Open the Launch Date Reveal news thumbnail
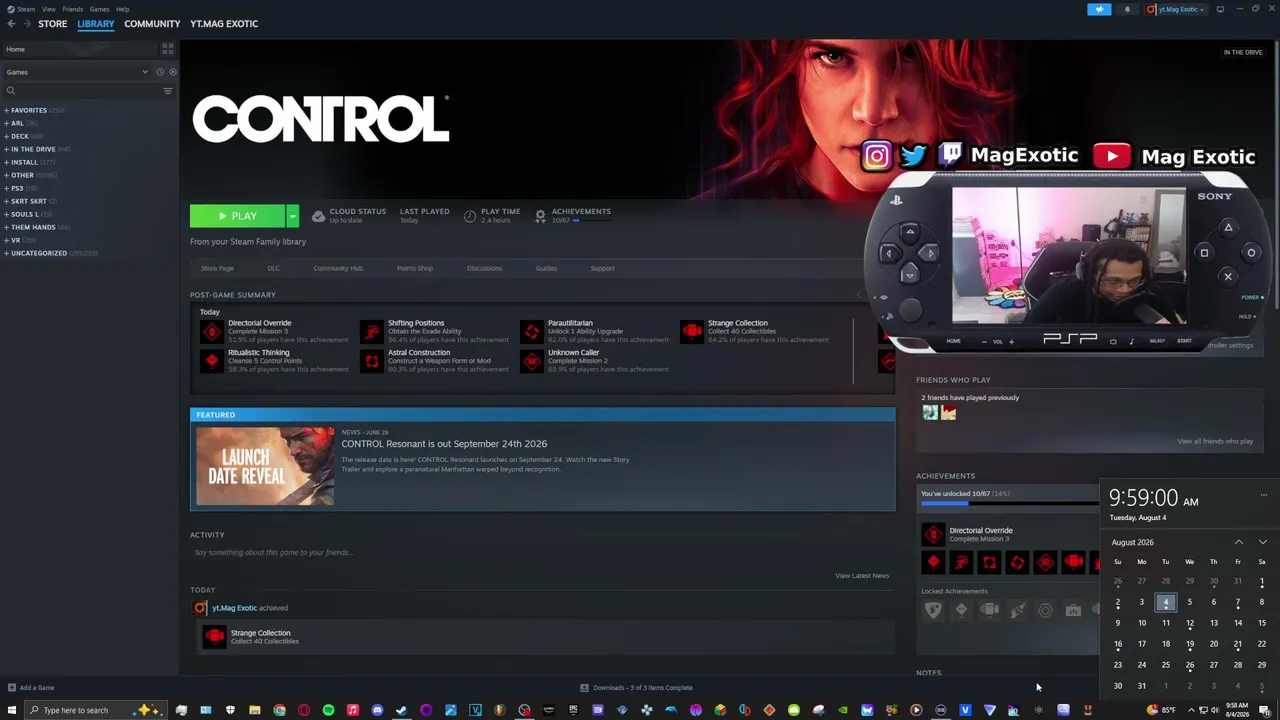The width and height of the screenshot is (1280, 720). point(265,466)
